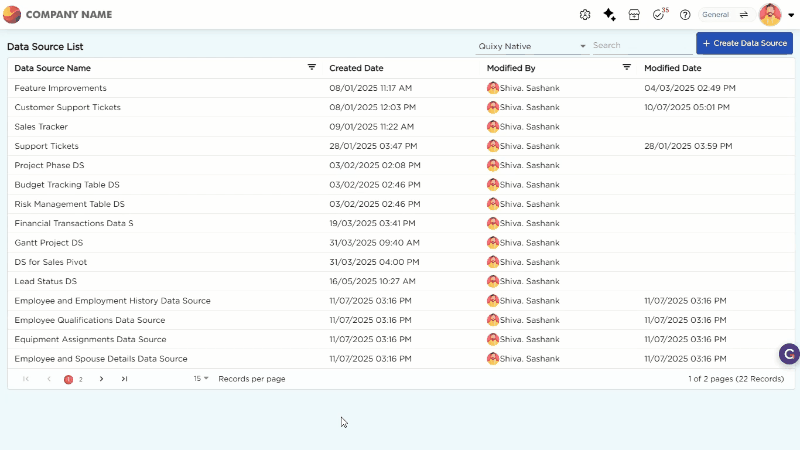
Task: Click the purple chat widget icon
Action: 788,353
